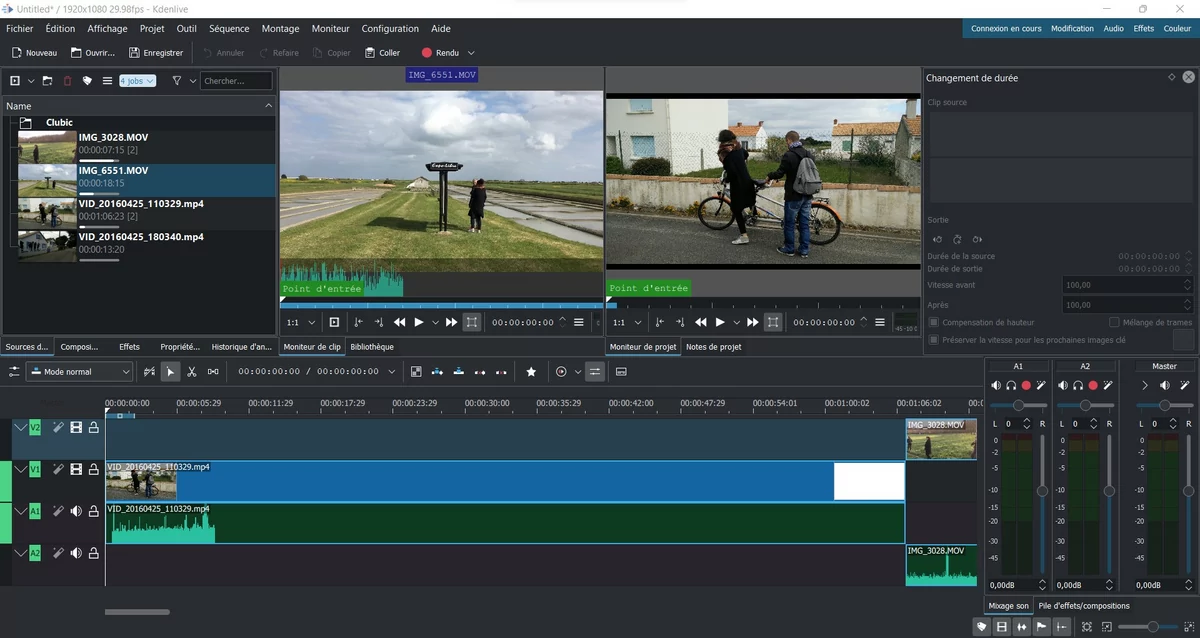Screen dimensions: 1200x638
Task: Open the 4 jobs dropdown
Action: [x=137, y=81]
